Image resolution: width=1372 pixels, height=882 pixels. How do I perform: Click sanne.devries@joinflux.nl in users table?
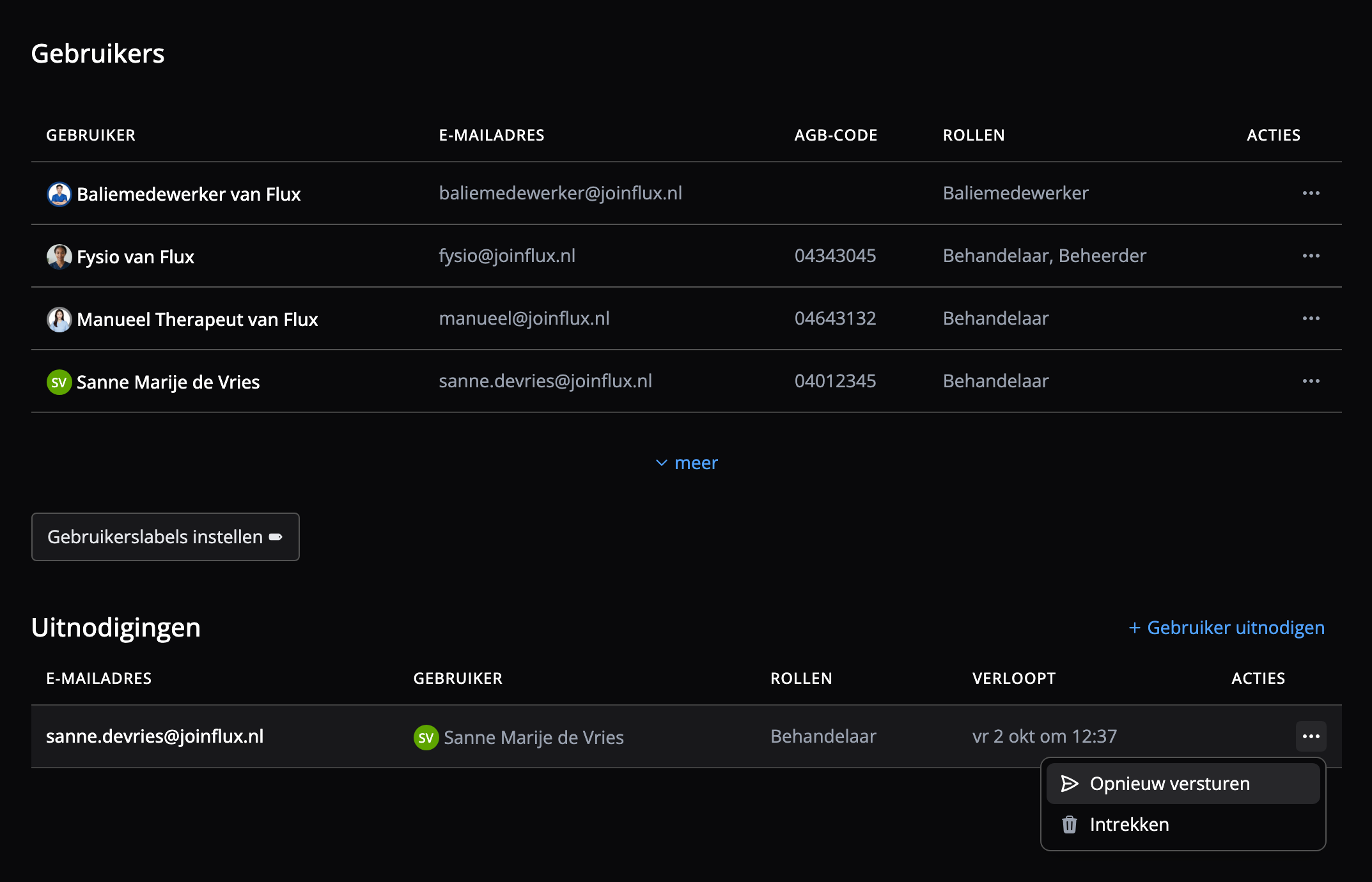545,381
